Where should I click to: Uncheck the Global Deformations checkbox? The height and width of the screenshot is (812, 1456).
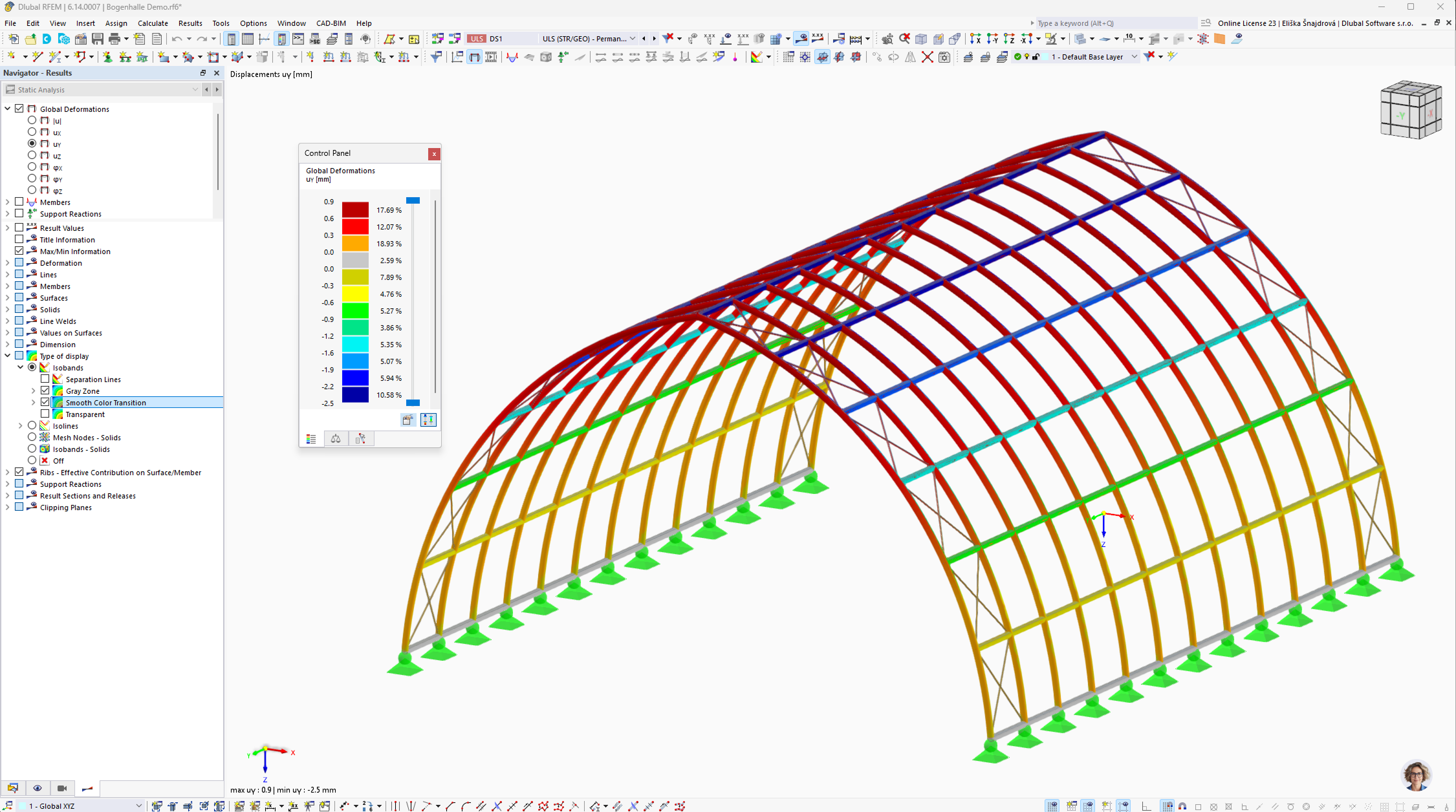point(19,109)
